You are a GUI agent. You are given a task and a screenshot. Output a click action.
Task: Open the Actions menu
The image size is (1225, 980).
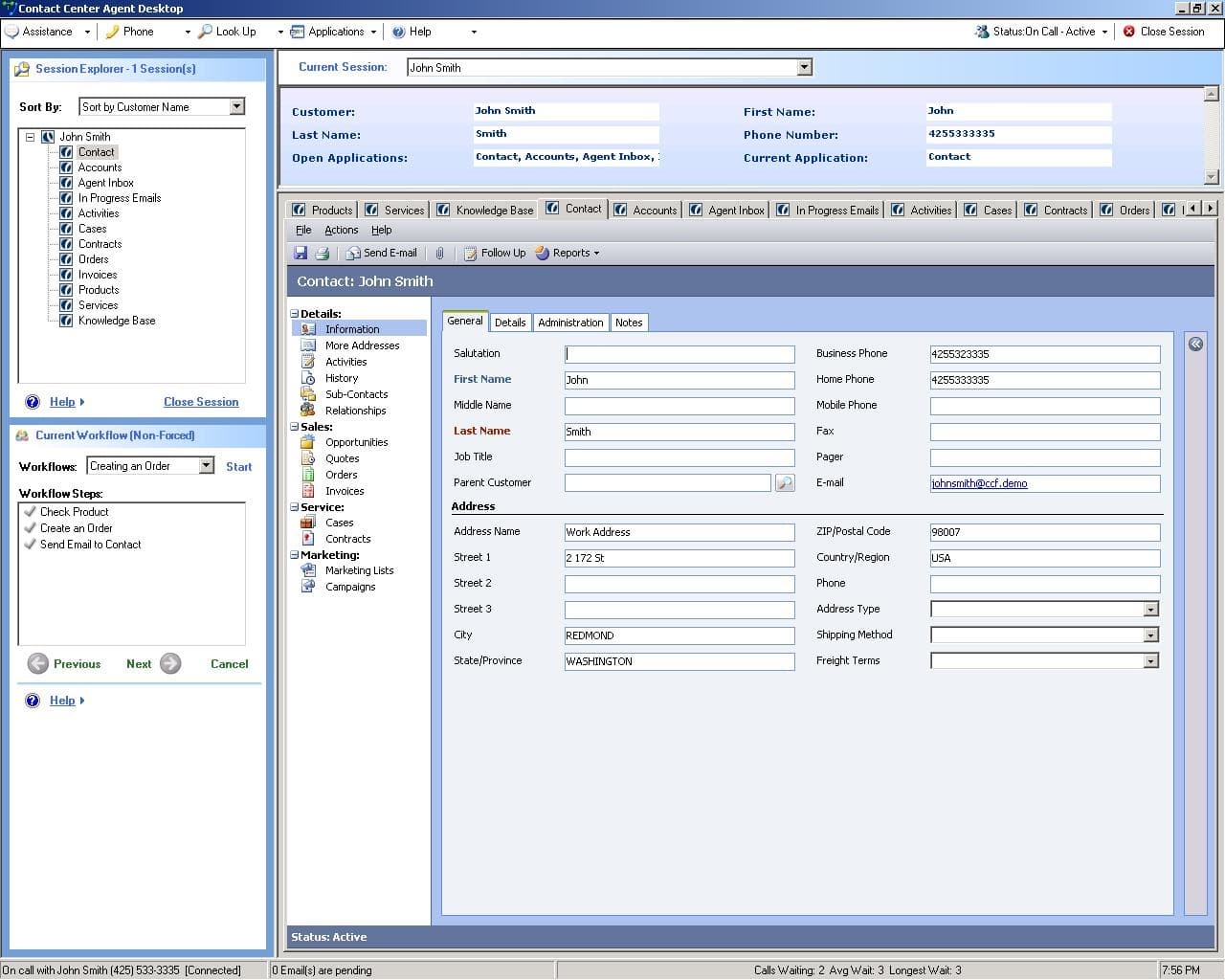point(341,230)
